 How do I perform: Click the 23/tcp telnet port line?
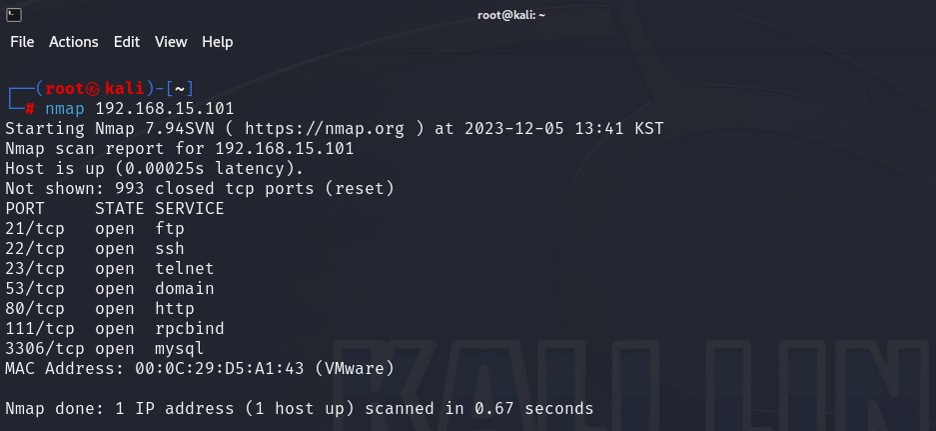pyautogui.click(x=110, y=269)
